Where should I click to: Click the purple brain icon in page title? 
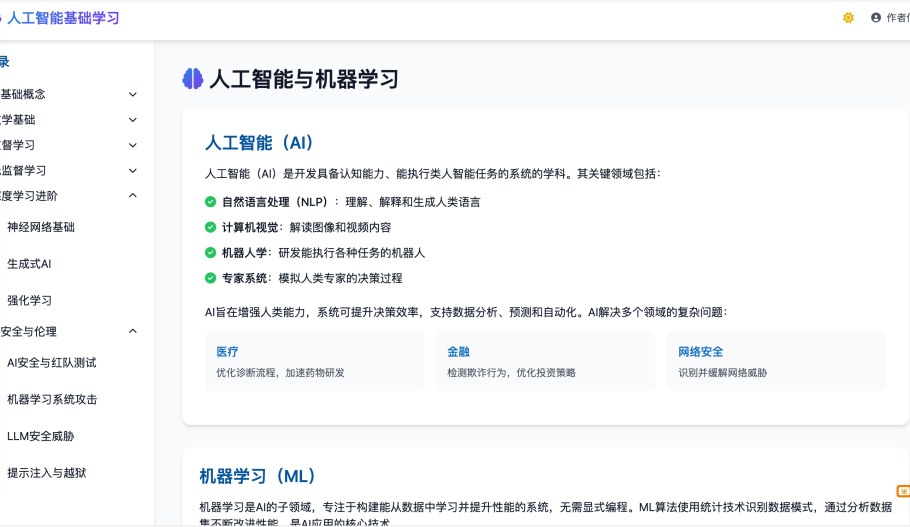coord(193,79)
